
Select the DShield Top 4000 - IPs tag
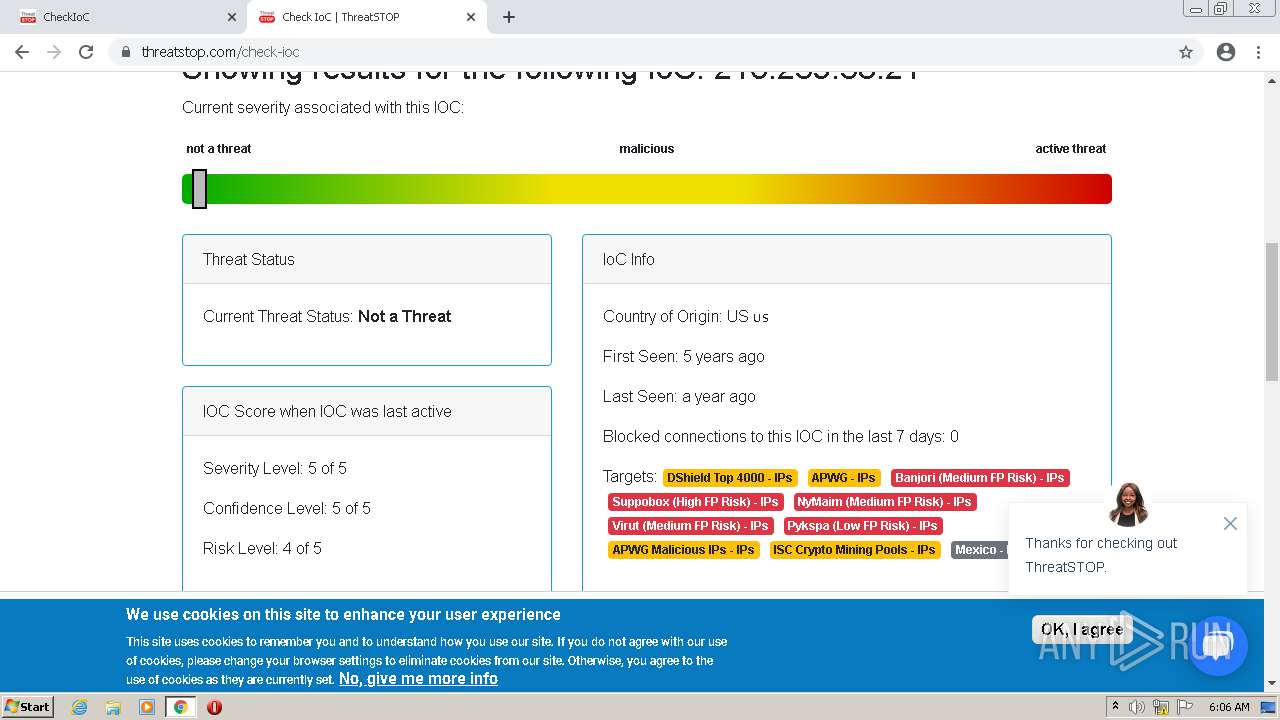pos(730,478)
